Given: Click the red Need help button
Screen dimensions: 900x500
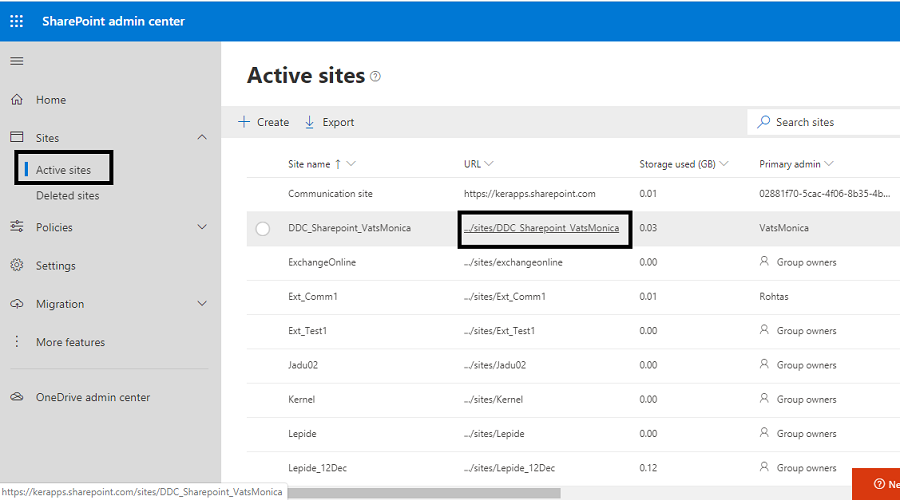Looking at the screenshot, I should point(876,484).
